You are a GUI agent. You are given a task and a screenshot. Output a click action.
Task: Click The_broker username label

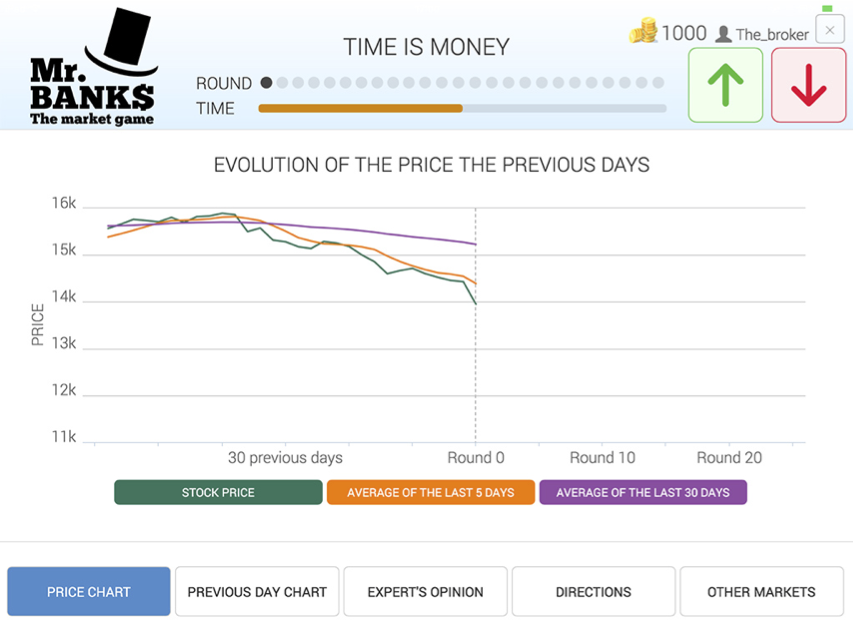pyautogui.click(x=772, y=35)
